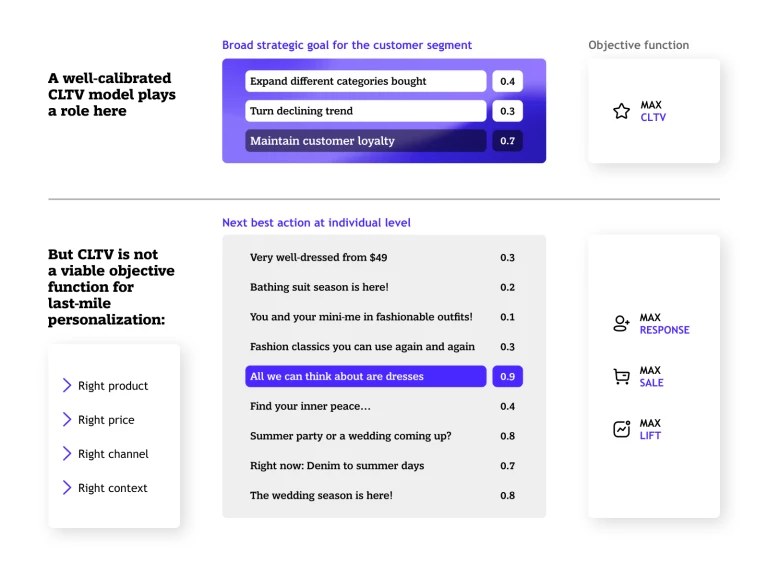The image size is (768, 576).
Task: Select the Turn declining trend goal
Action: tap(365, 111)
